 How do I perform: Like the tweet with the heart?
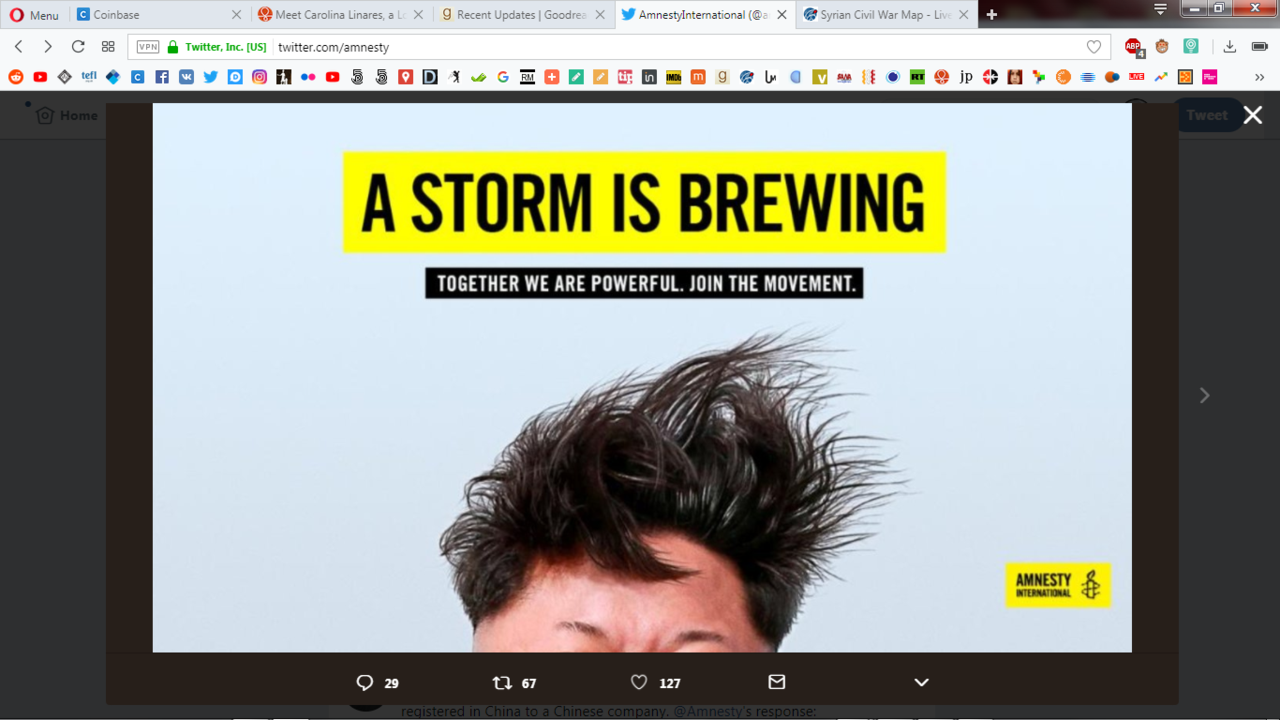click(x=638, y=682)
